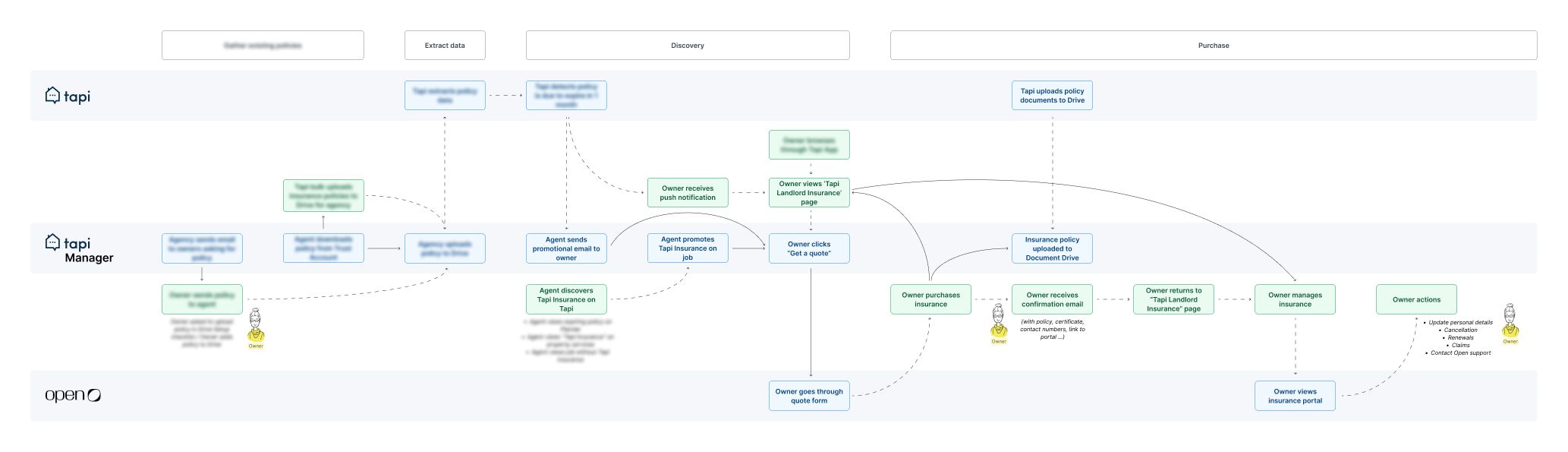This screenshot has height=452, width=1568.
Task: Click the Tapi uploads policy documents to Drive box
Action: point(1052,96)
